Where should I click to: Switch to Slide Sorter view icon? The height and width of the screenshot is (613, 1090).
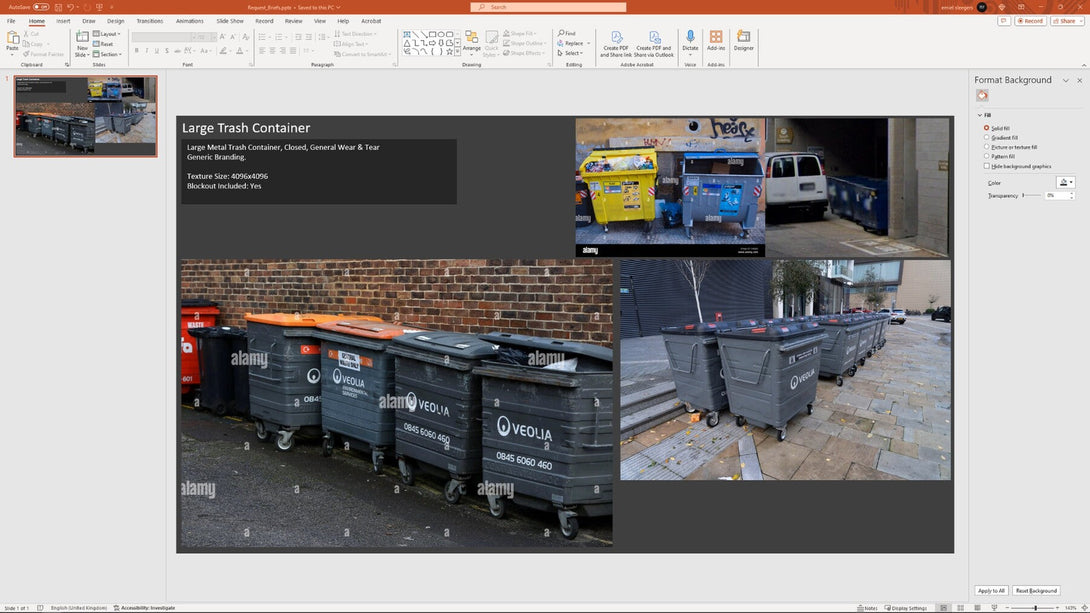tap(960, 608)
